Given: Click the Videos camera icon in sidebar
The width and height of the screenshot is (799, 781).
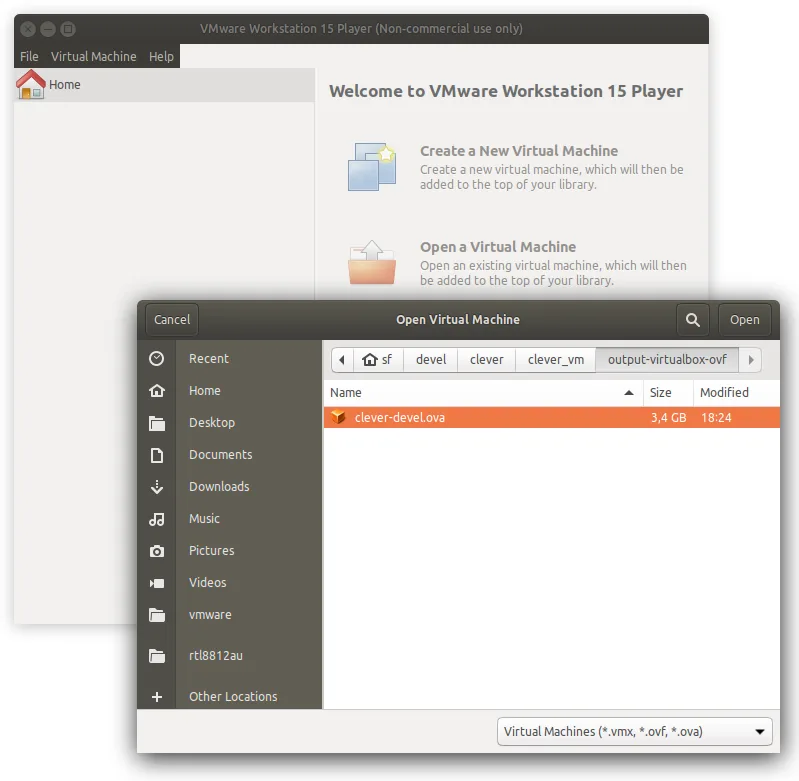Looking at the screenshot, I should [x=157, y=583].
